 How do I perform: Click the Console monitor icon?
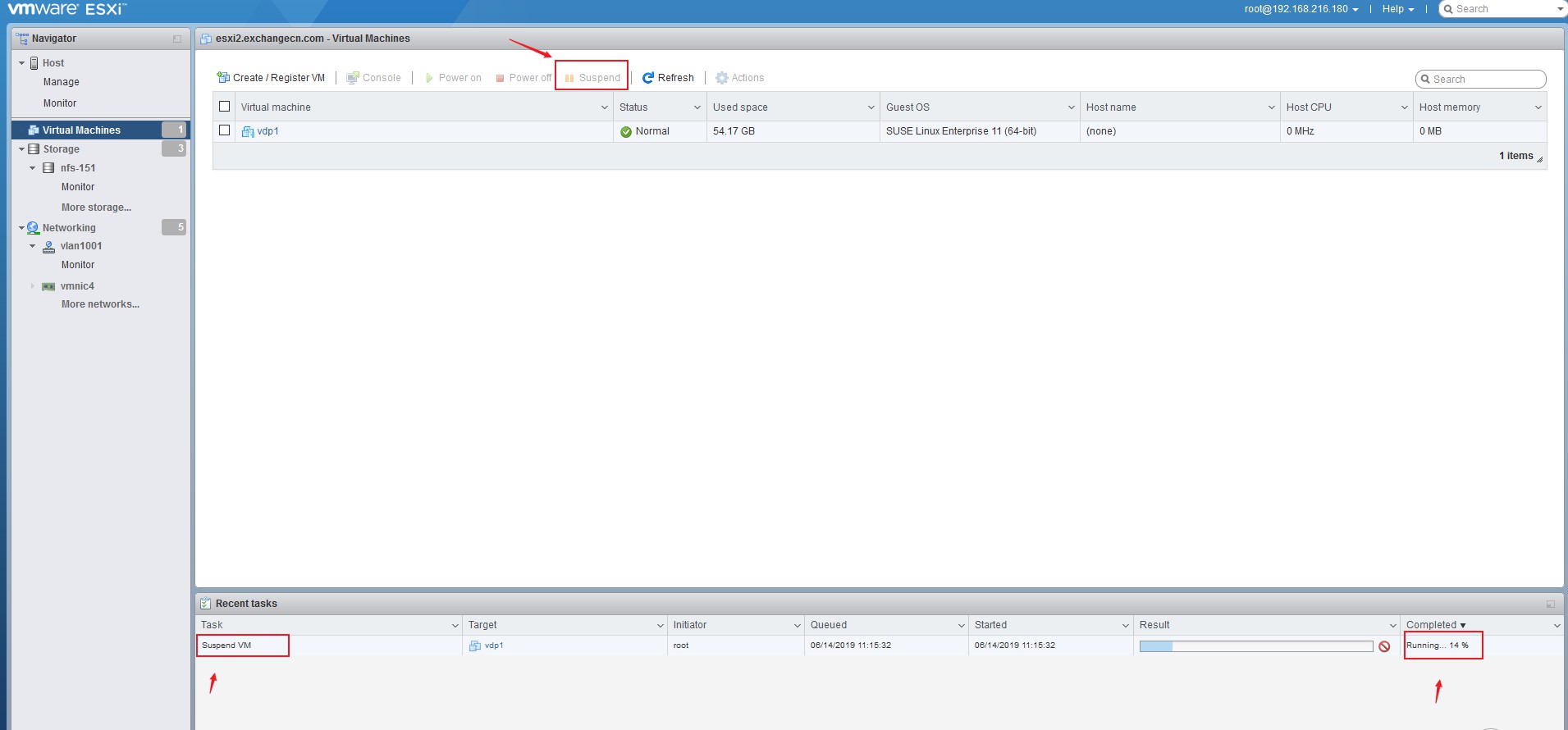click(x=353, y=78)
